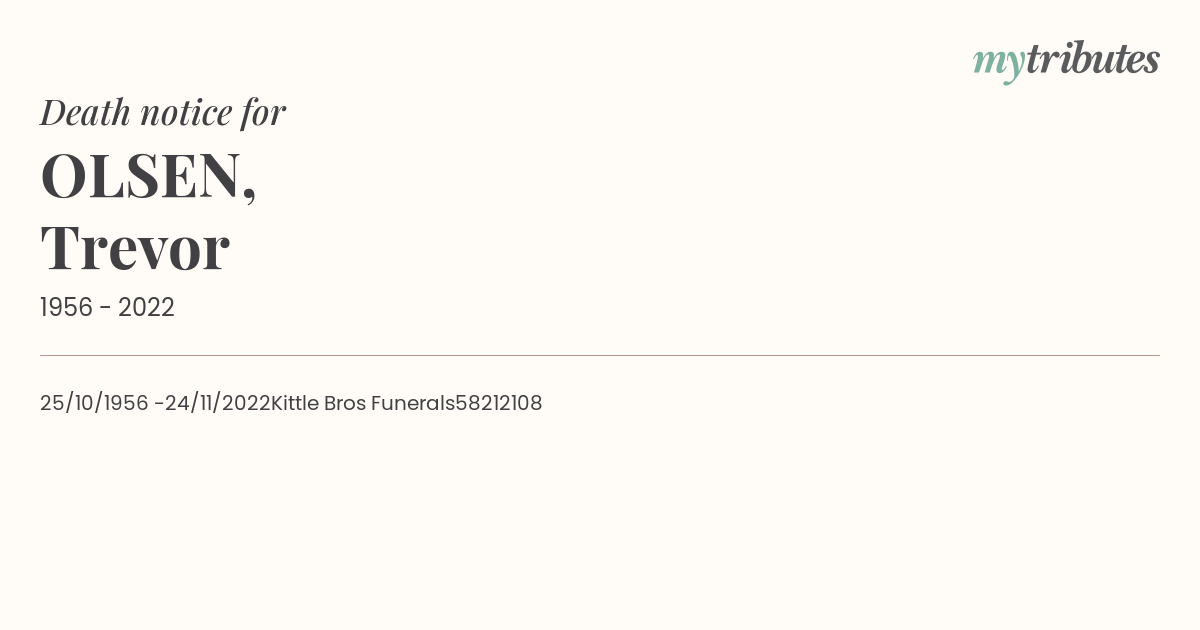Click the surname "OLSEN,"
Screen dimensions: 1200x630
pos(148,176)
